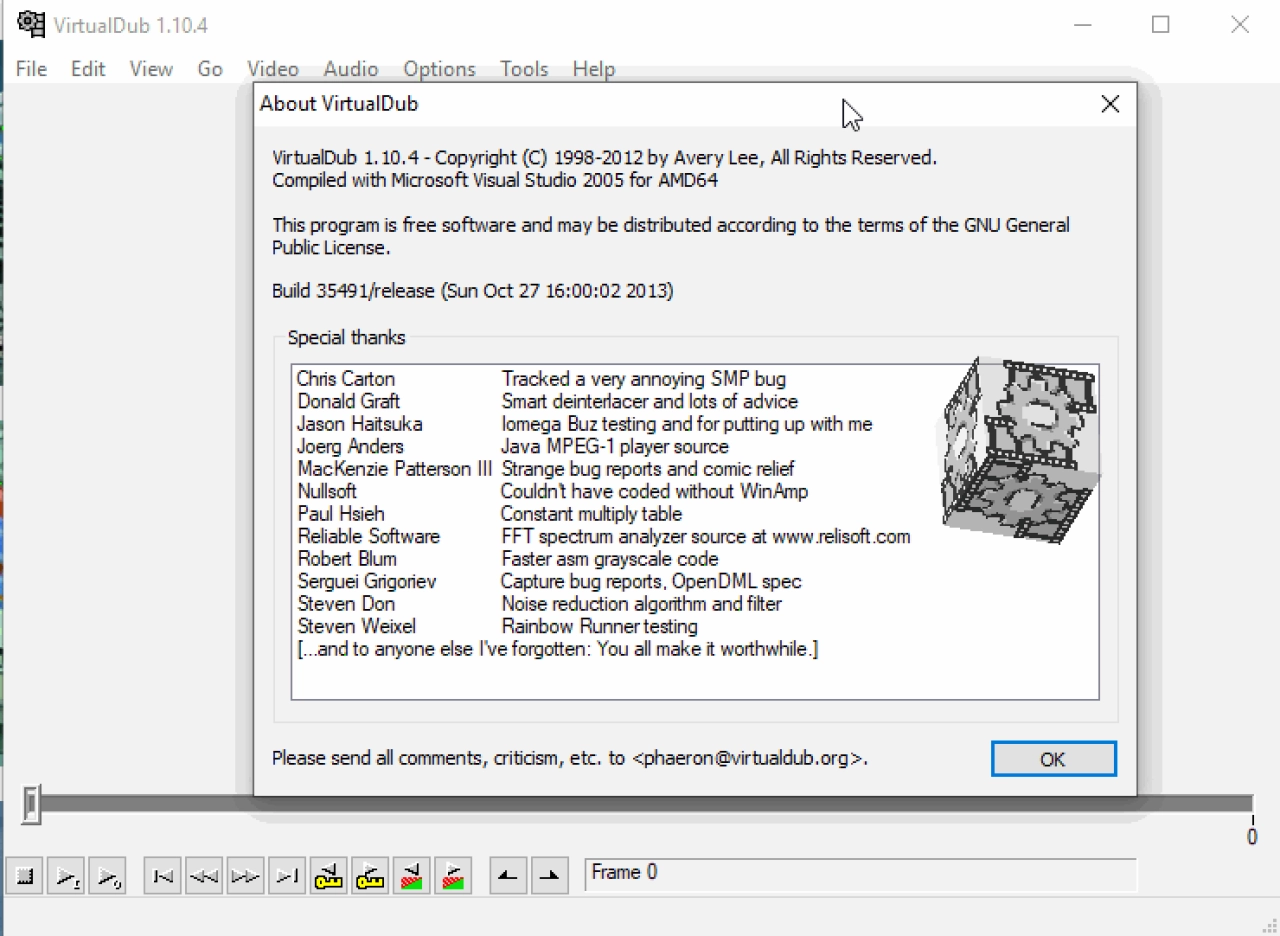Click the "Compiled with Microsoft Visual Studio 2005" line

point(495,180)
